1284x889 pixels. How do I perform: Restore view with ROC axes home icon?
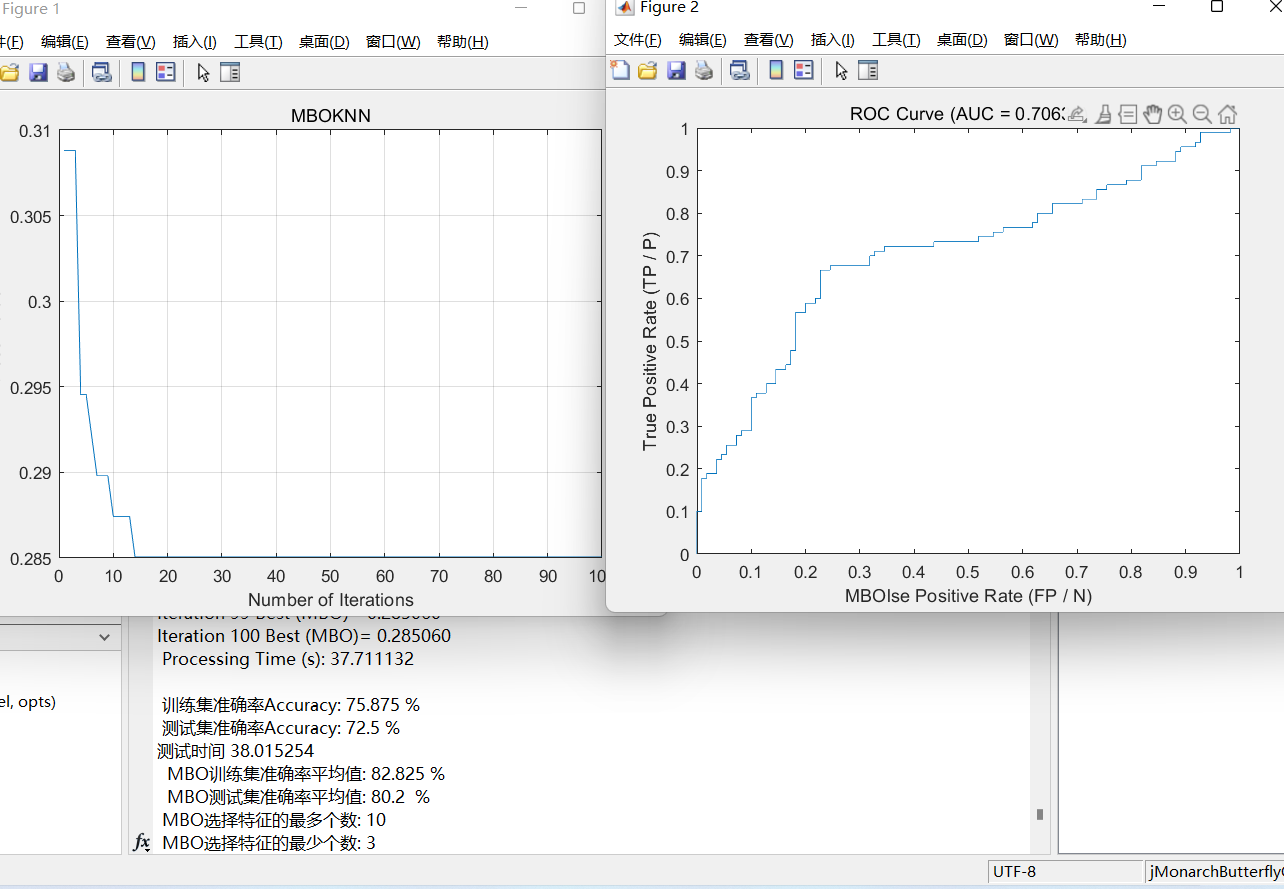click(1227, 114)
